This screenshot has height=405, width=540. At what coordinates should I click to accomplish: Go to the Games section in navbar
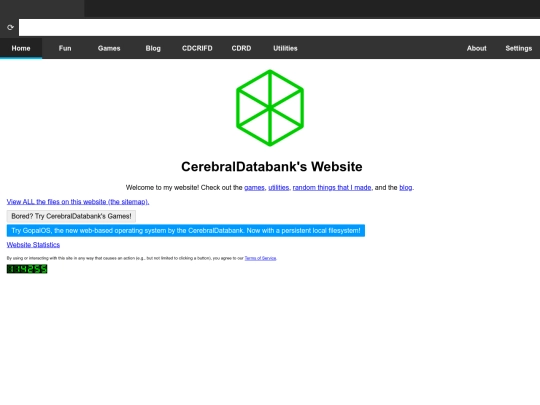point(109,48)
